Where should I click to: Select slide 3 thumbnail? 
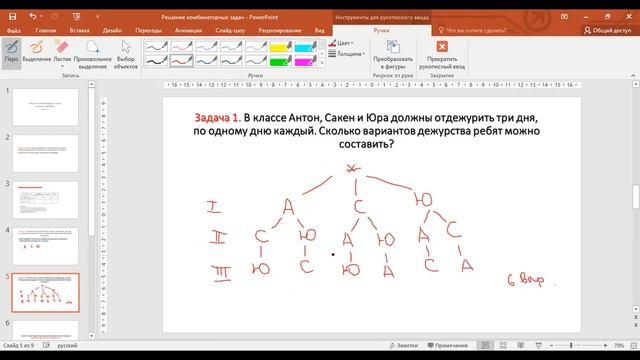(x=45, y=200)
